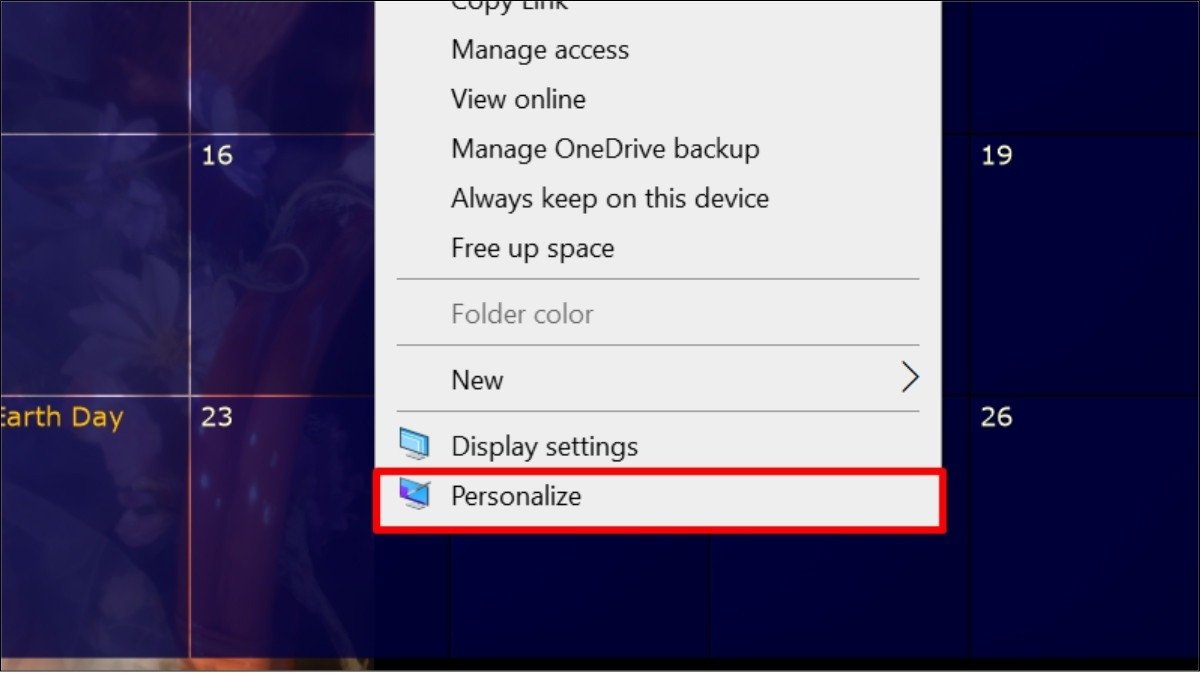
Task: Choose View online from the menu
Action: coord(518,99)
